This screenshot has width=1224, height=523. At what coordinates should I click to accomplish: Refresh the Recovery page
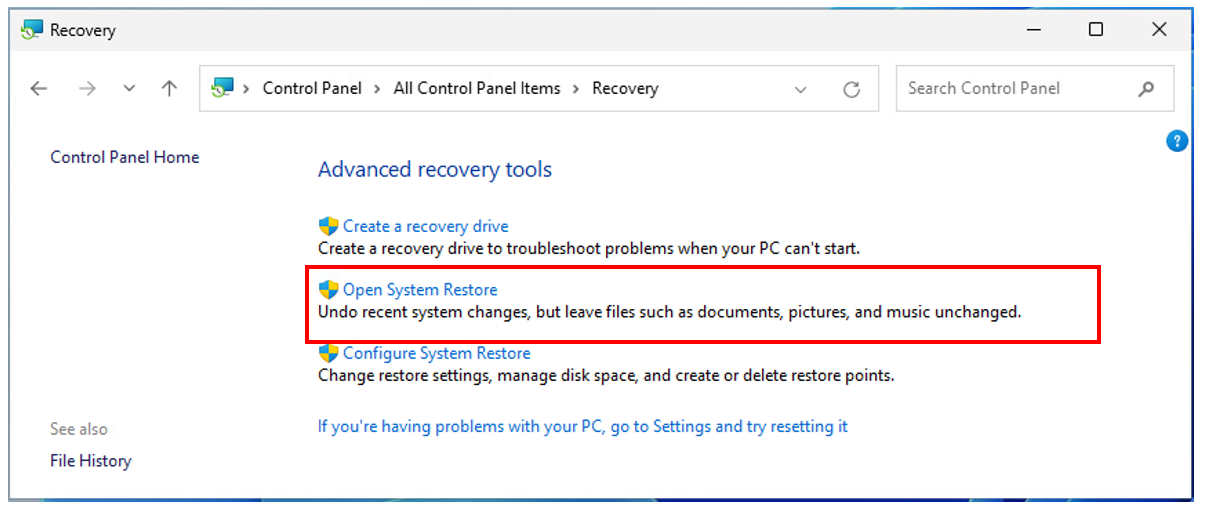[852, 89]
